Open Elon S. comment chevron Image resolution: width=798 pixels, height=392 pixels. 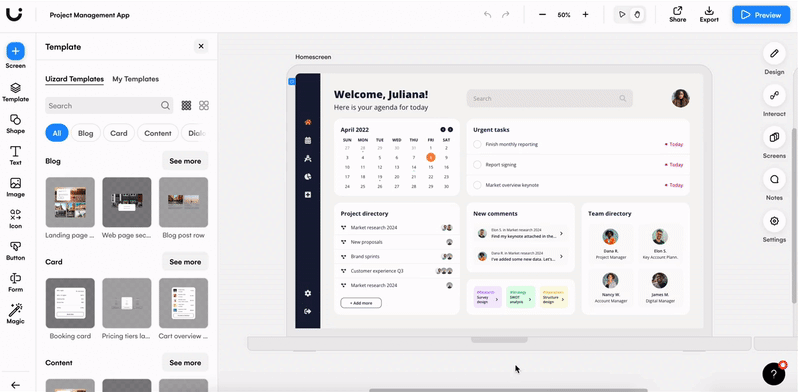click(561, 233)
